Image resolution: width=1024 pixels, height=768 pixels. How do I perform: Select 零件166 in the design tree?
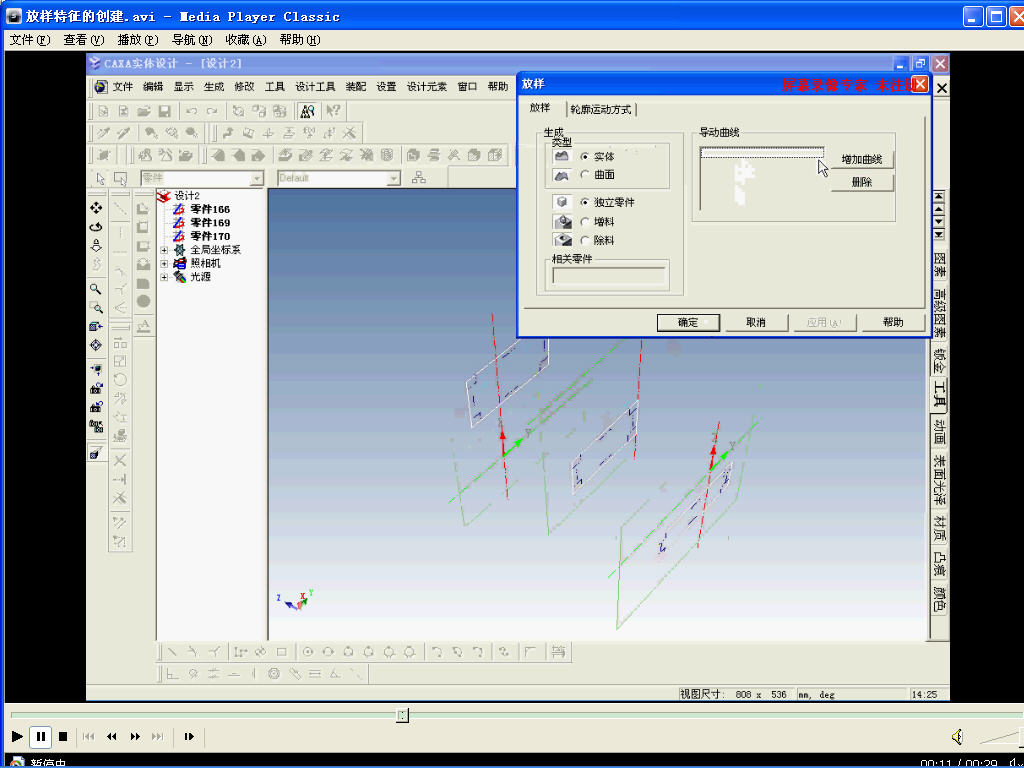pos(210,210)
